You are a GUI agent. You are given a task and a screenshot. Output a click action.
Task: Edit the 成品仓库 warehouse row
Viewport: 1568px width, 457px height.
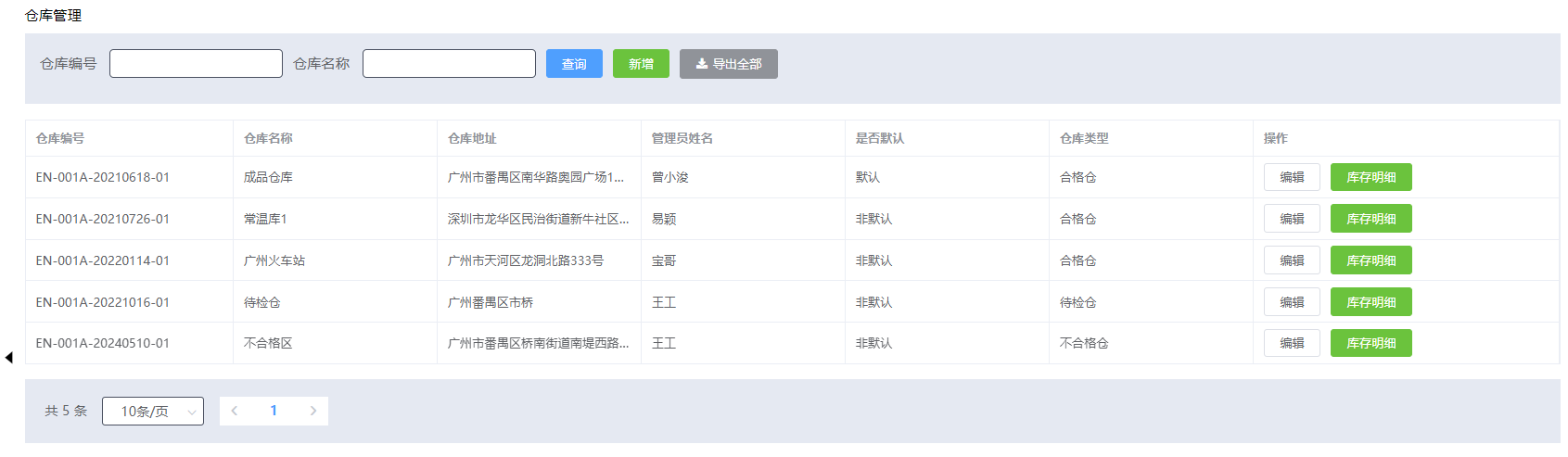[x=1291, y=177]
